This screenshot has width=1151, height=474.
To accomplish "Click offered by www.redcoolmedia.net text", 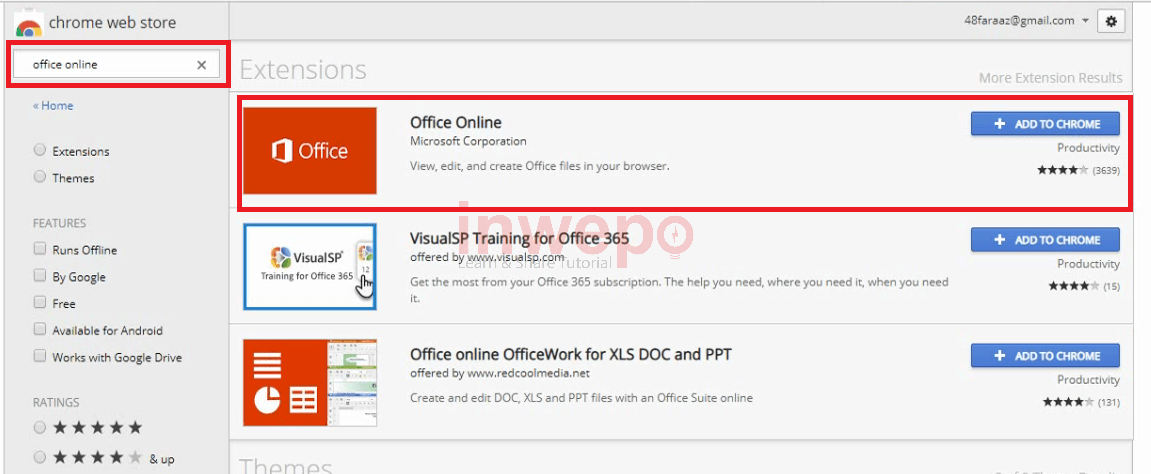I will (x=500, y=373).
